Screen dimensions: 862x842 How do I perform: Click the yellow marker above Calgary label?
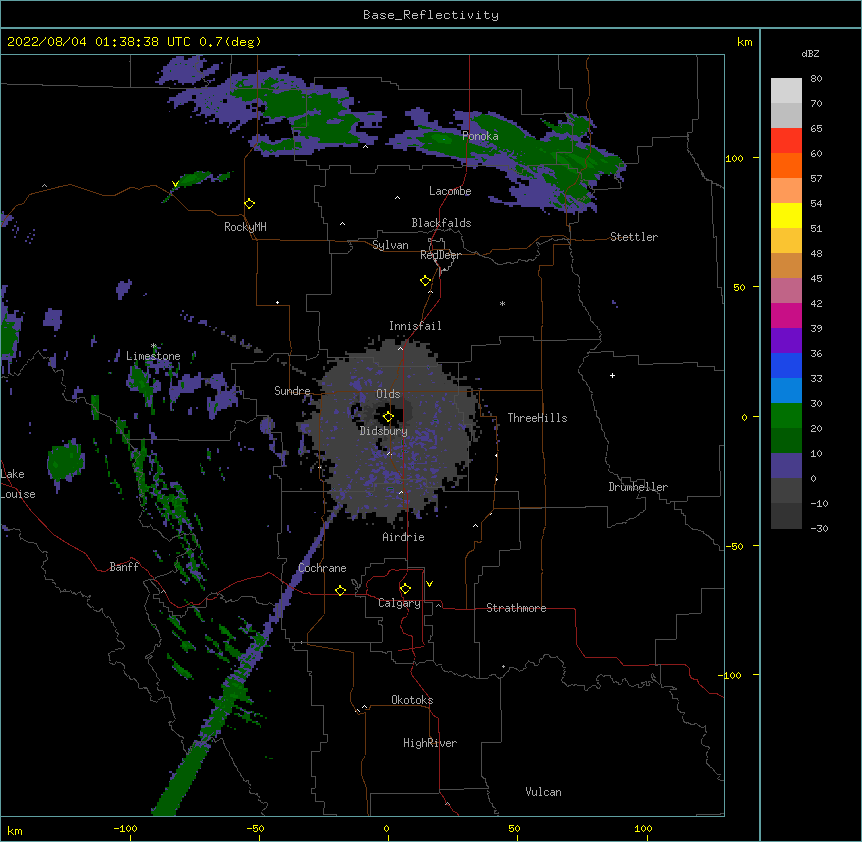[x=405, y=588]
